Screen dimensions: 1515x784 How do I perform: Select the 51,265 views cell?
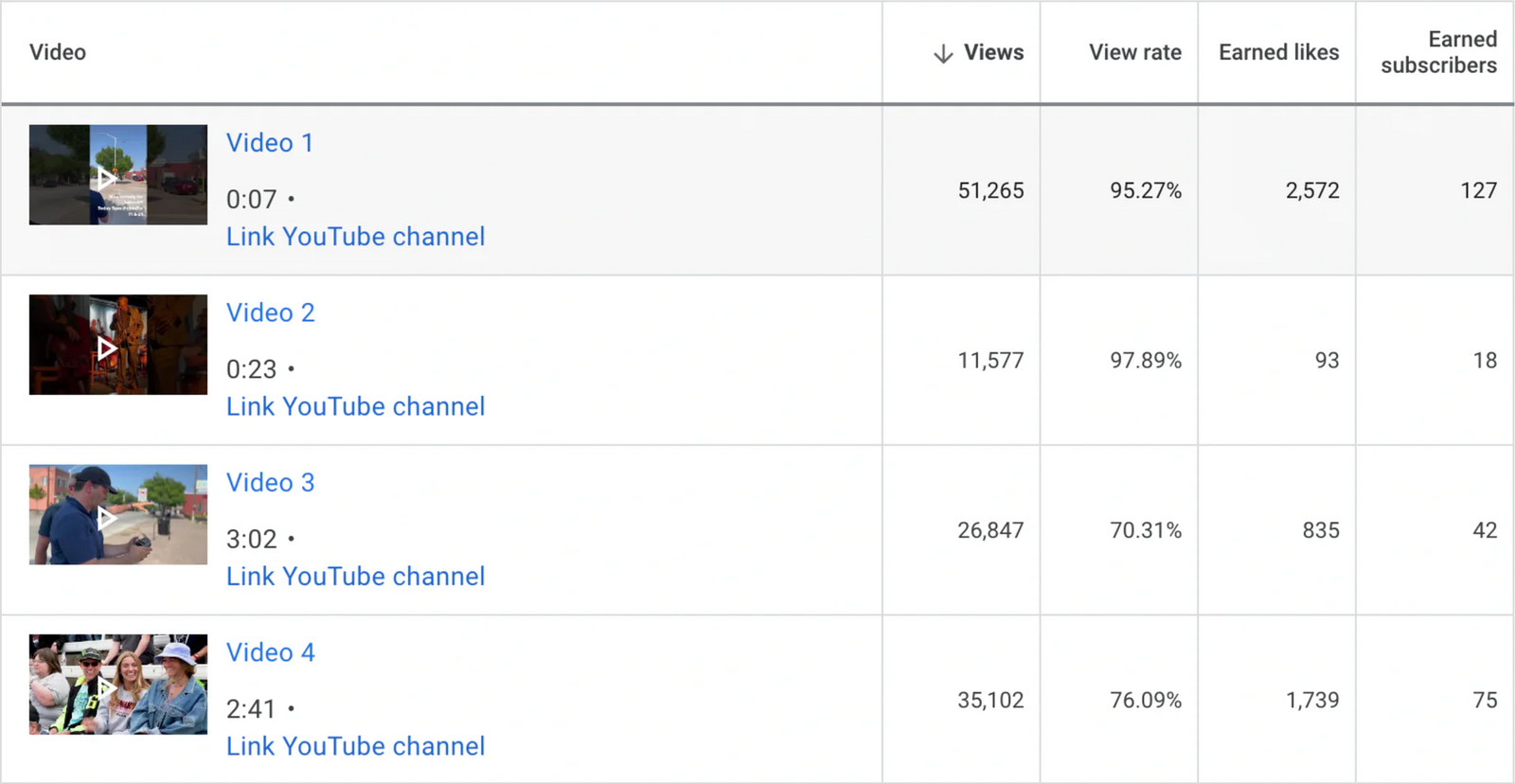[x=990, y=191]
